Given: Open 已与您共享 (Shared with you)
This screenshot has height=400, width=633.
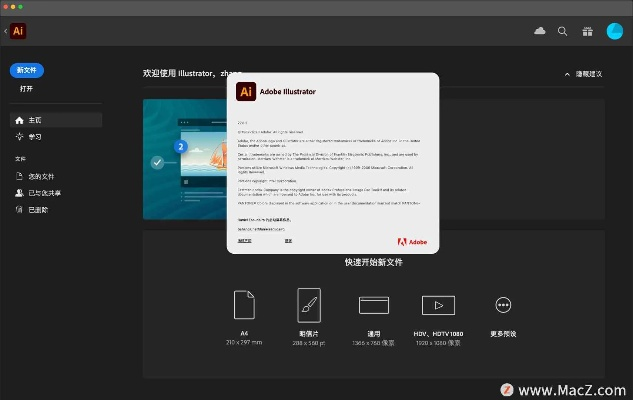Looking at the screenshot, I should [x=44, y=193].
